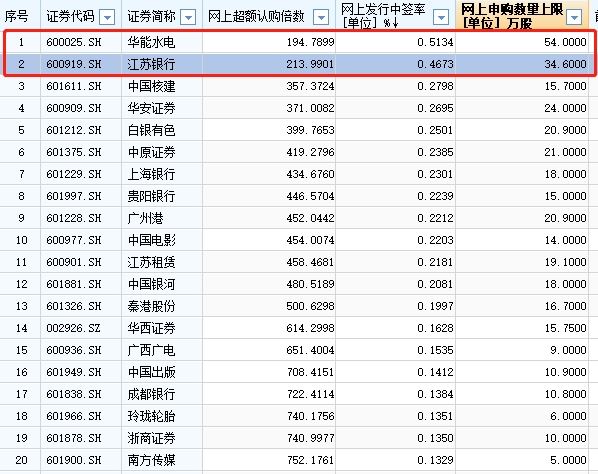Click code cell 600977.SH
598x474 pixels.
click(74, 240)
